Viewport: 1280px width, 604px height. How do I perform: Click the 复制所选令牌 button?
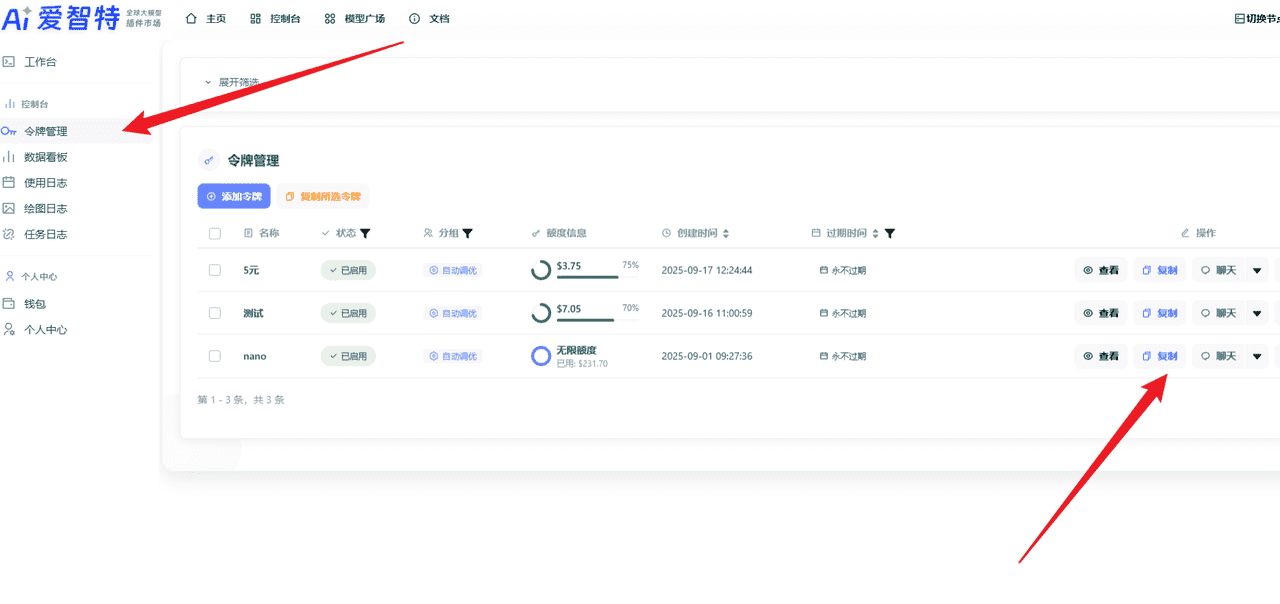[322, 196]
